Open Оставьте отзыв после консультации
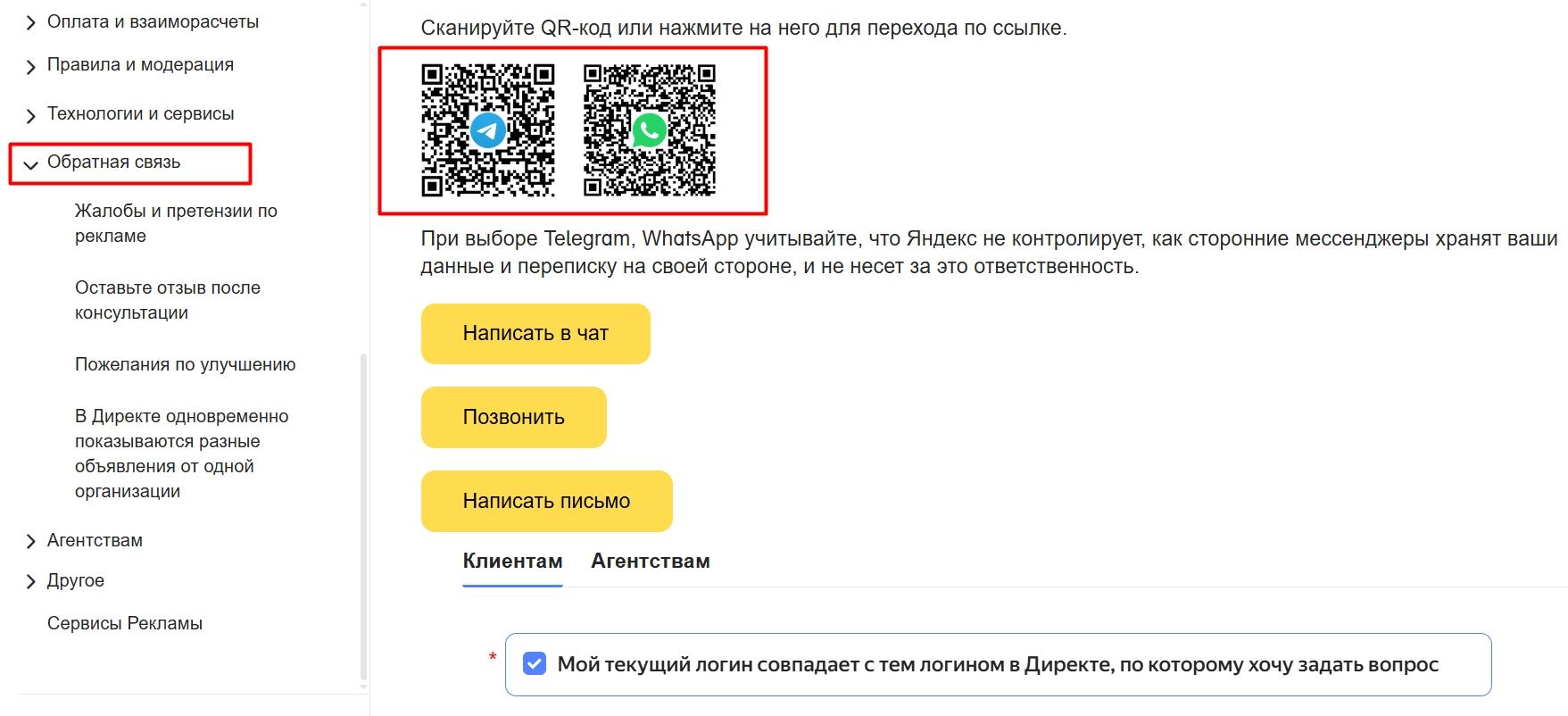Viewport: 1568px width, 716px height. point(168,300)
